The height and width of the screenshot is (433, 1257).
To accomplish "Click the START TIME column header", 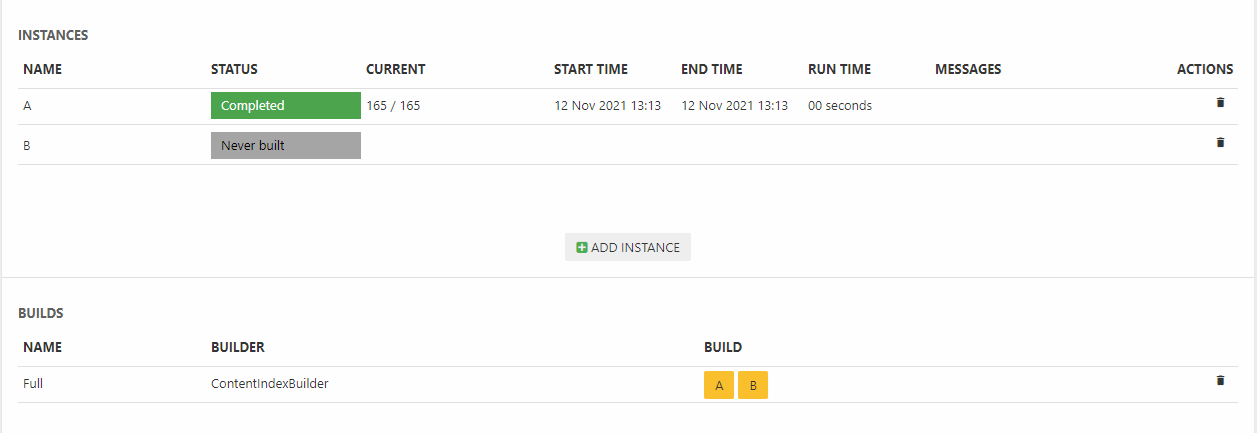I will point(591,69).
